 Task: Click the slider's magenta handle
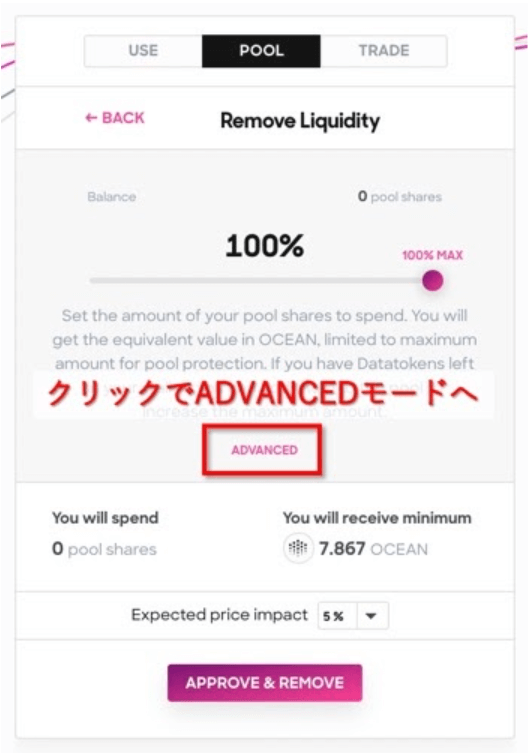433,280
